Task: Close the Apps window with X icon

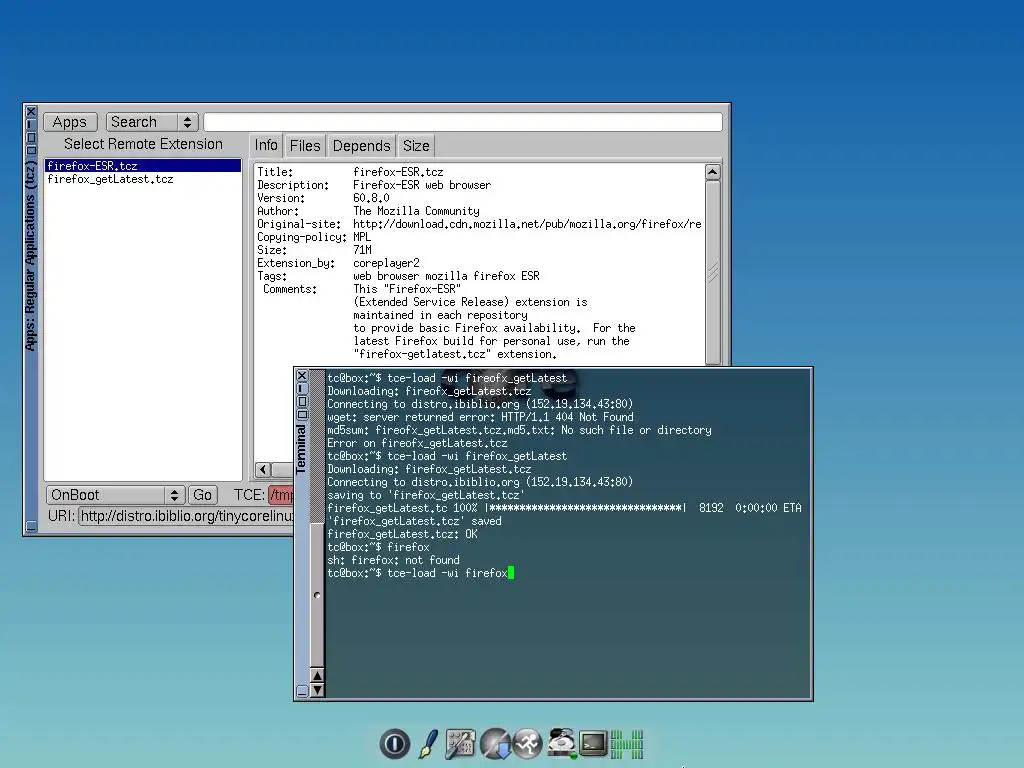Action: click(x=31, y=112)
